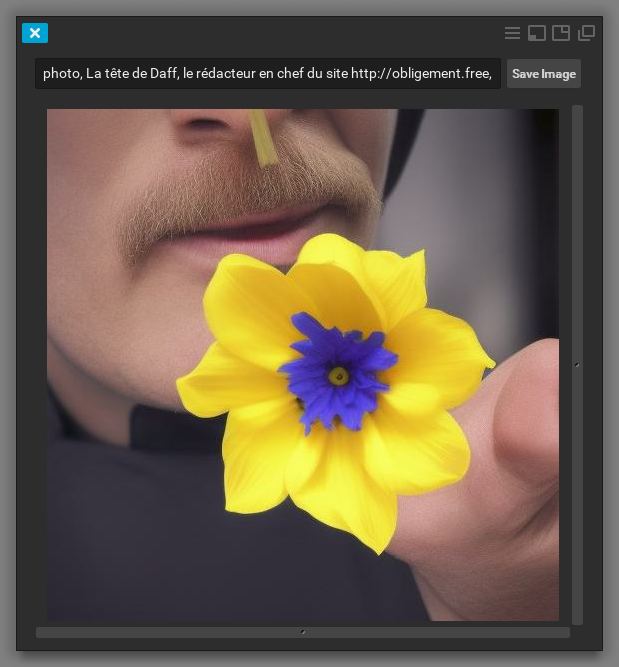619x667 pixels.
Task: Click the horizontal scrollbar below image
Action: (x=302, y=632)
